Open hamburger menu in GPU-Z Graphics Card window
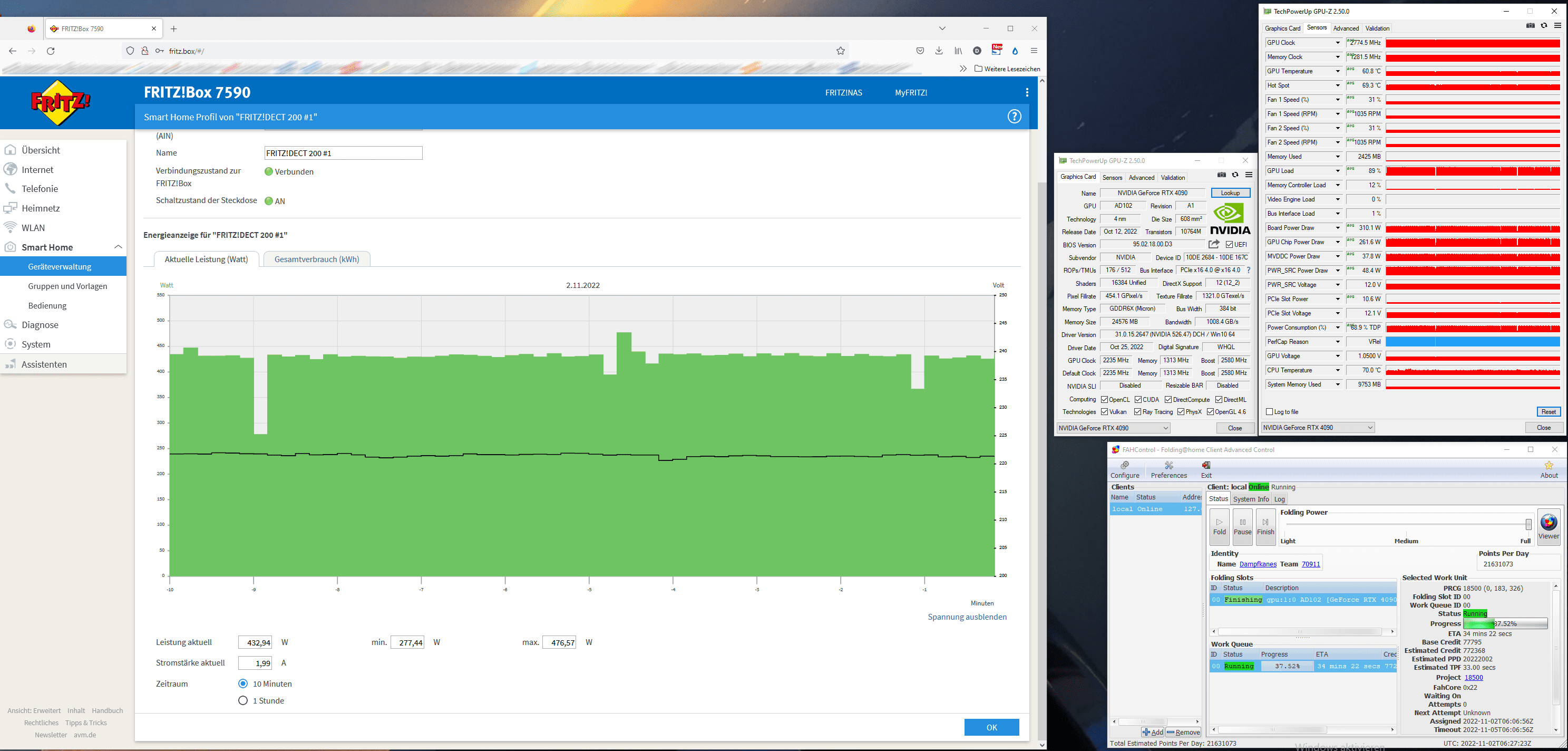Image resolution: width=1568 pixels, height=751 pixels. point(1249,175)
